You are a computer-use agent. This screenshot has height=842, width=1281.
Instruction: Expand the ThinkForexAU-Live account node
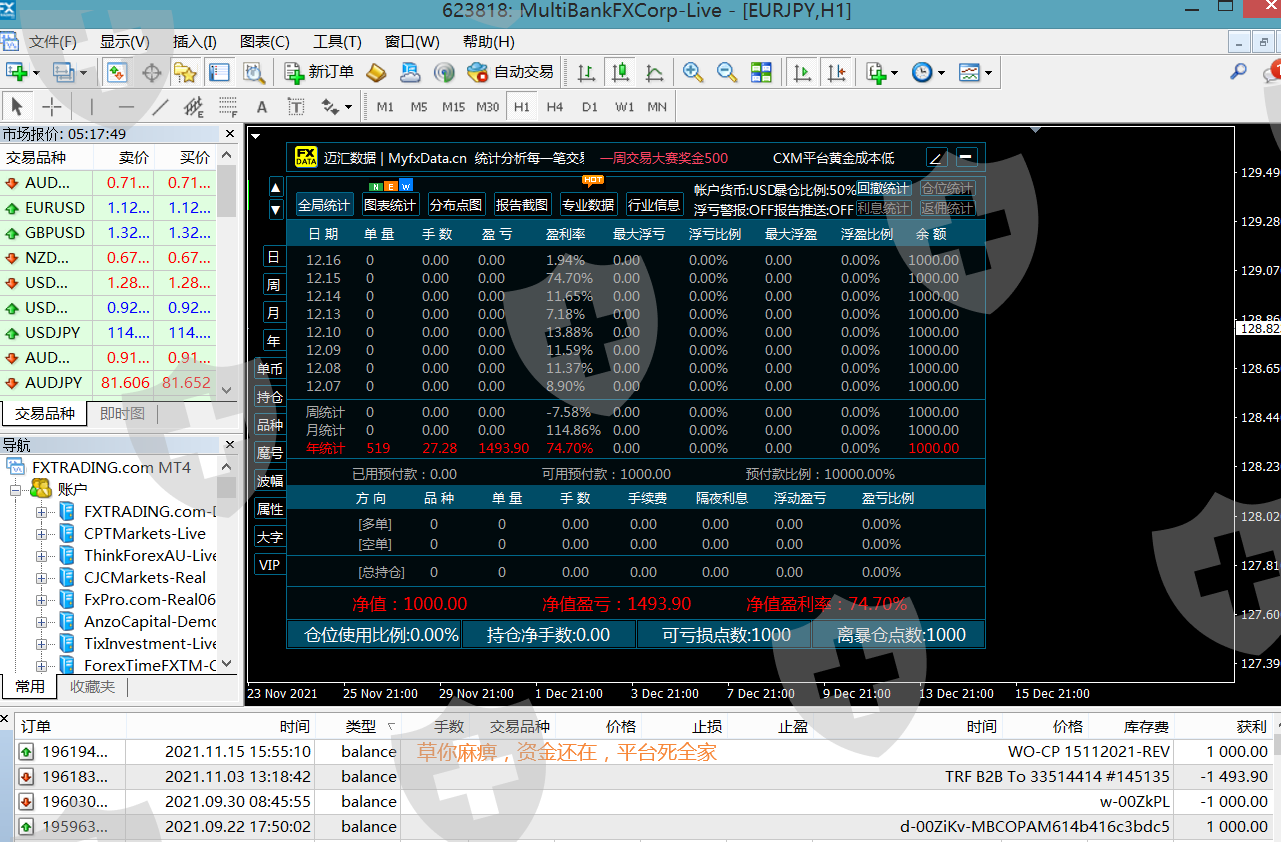[41, 555]
